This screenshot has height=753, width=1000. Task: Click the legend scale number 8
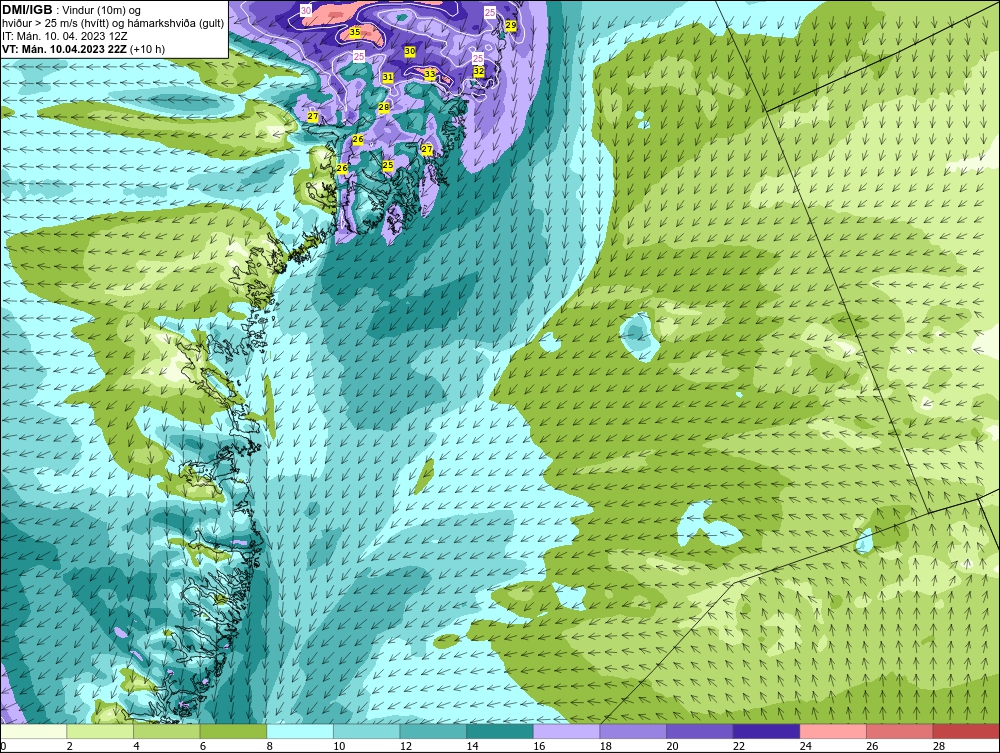[x=269, y=746]
